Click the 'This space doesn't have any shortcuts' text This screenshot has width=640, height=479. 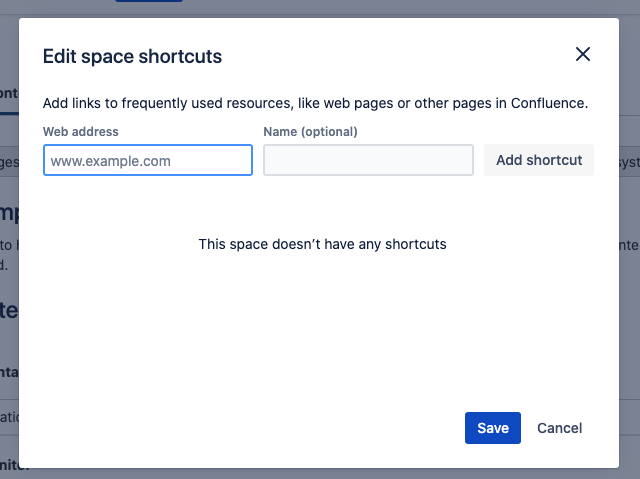(322, 244)
